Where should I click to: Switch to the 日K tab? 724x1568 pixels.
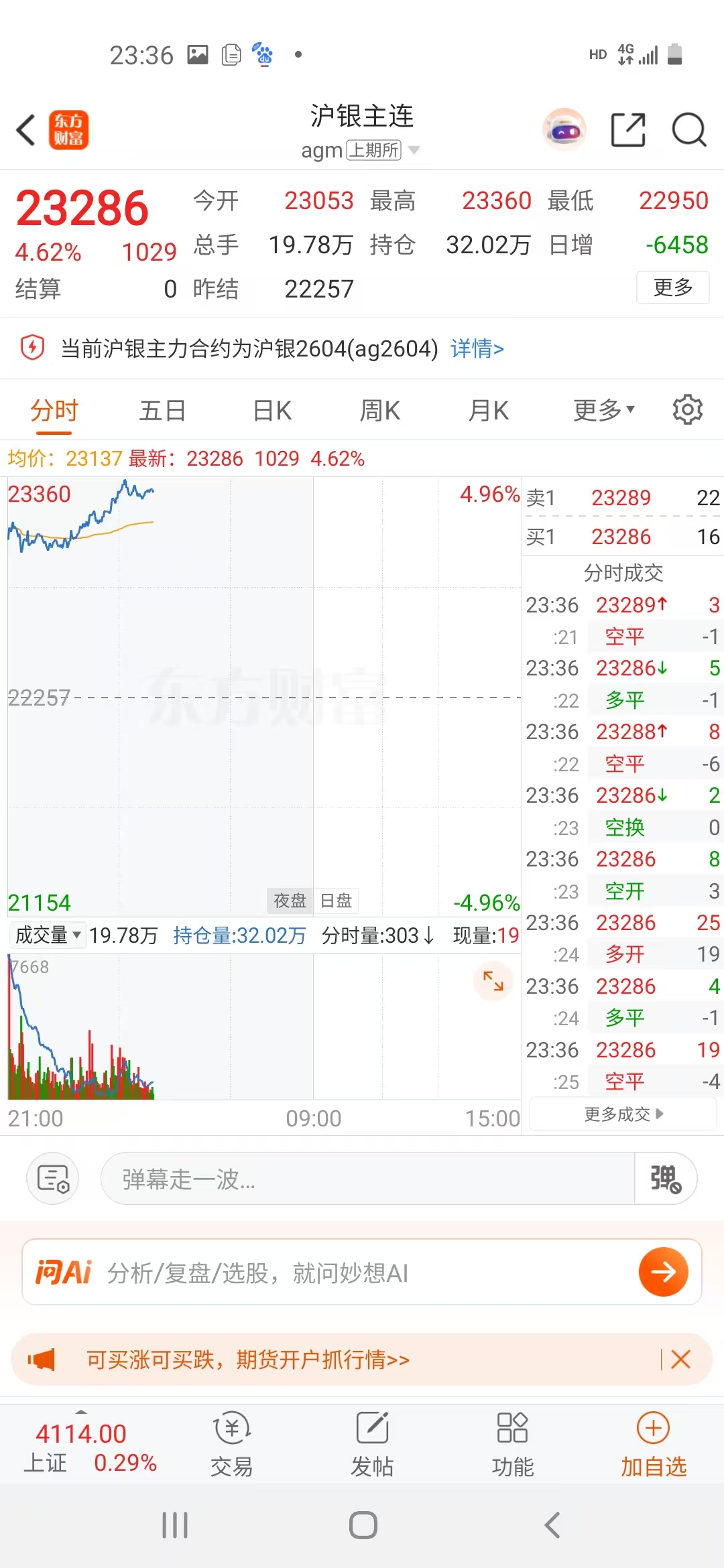(272, 410)
